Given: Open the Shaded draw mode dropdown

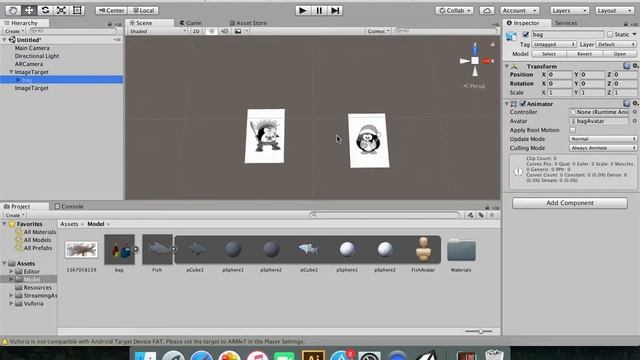Looking at the screenshot, I should [157, 31].
